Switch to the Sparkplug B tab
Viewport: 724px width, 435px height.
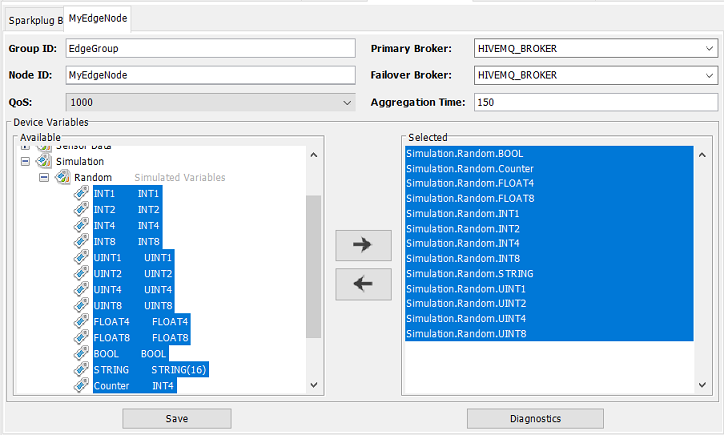[x=35, y=19]
